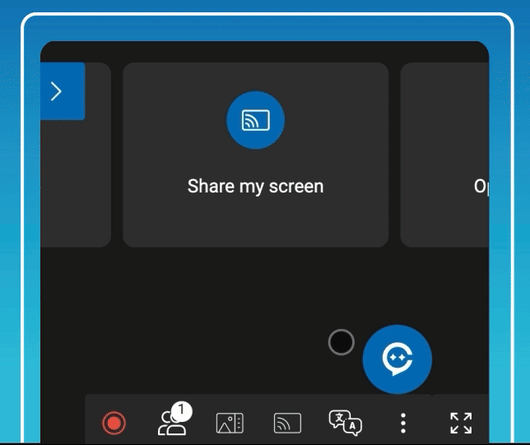Click the participant count badge showing 1
The width and height of the screenshot is (530, 445).
click(x=182, y=410)
